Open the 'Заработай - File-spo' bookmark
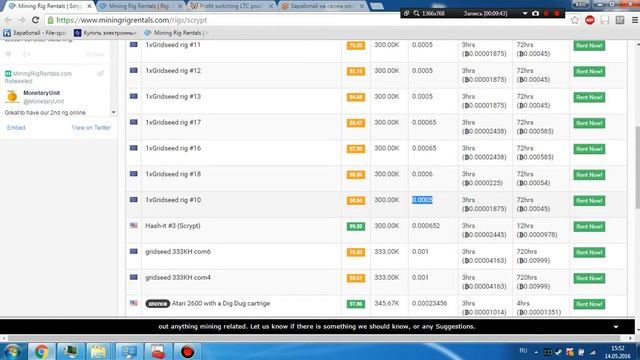Viewport: 640px width, 360px height. (x=35, y=33)
